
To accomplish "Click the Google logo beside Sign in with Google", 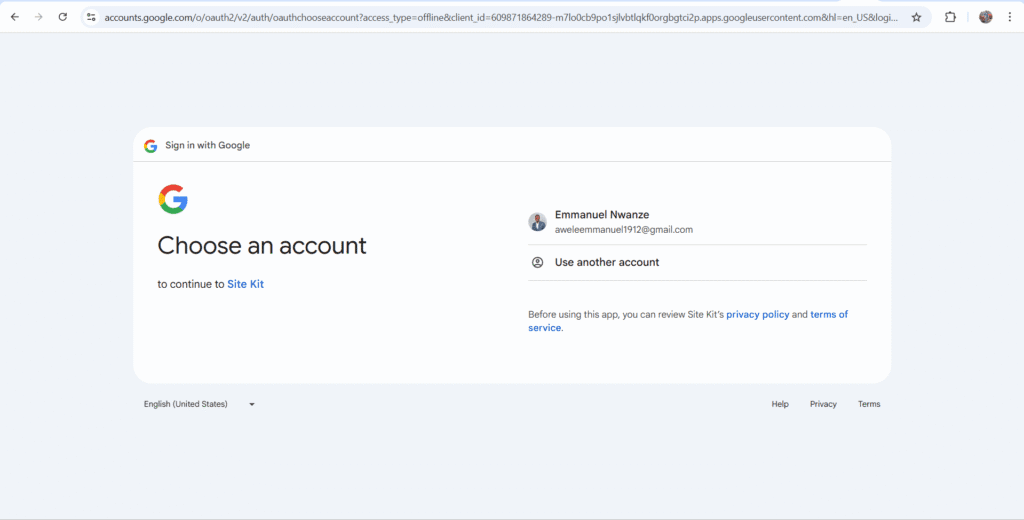I will coord(151,146).
